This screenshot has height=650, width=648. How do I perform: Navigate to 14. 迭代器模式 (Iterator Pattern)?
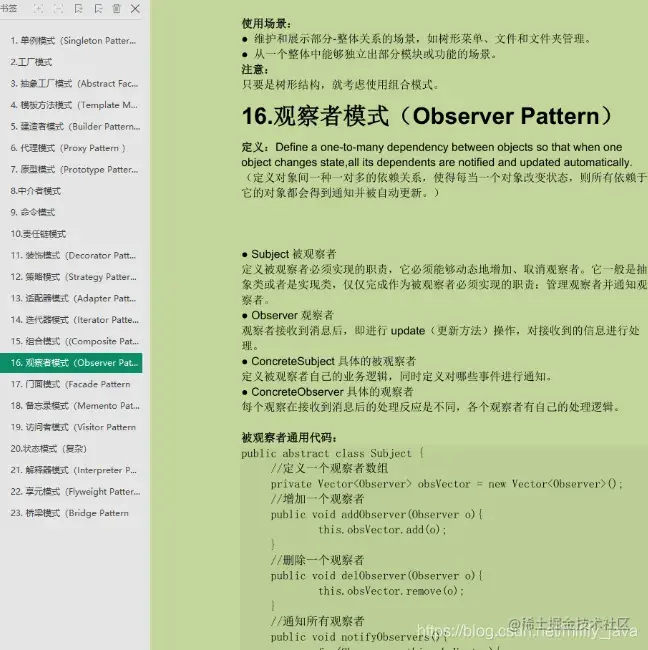pos(73,320)
